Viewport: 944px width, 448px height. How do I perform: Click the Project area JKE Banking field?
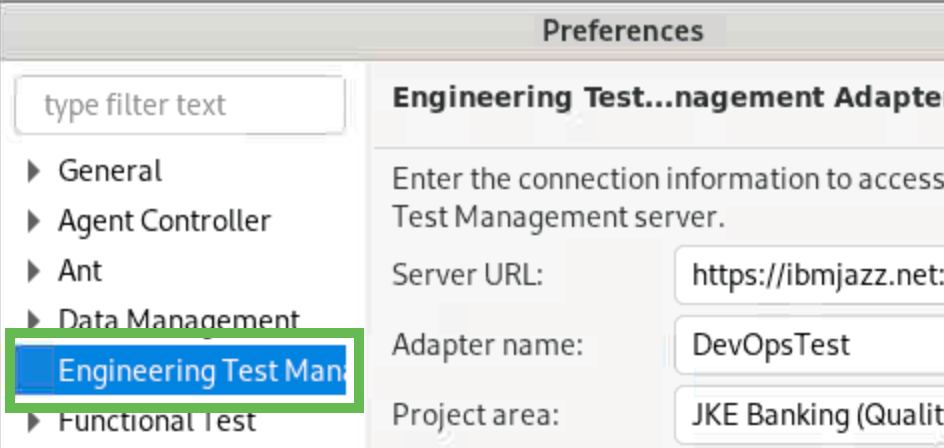pos(810,415)
